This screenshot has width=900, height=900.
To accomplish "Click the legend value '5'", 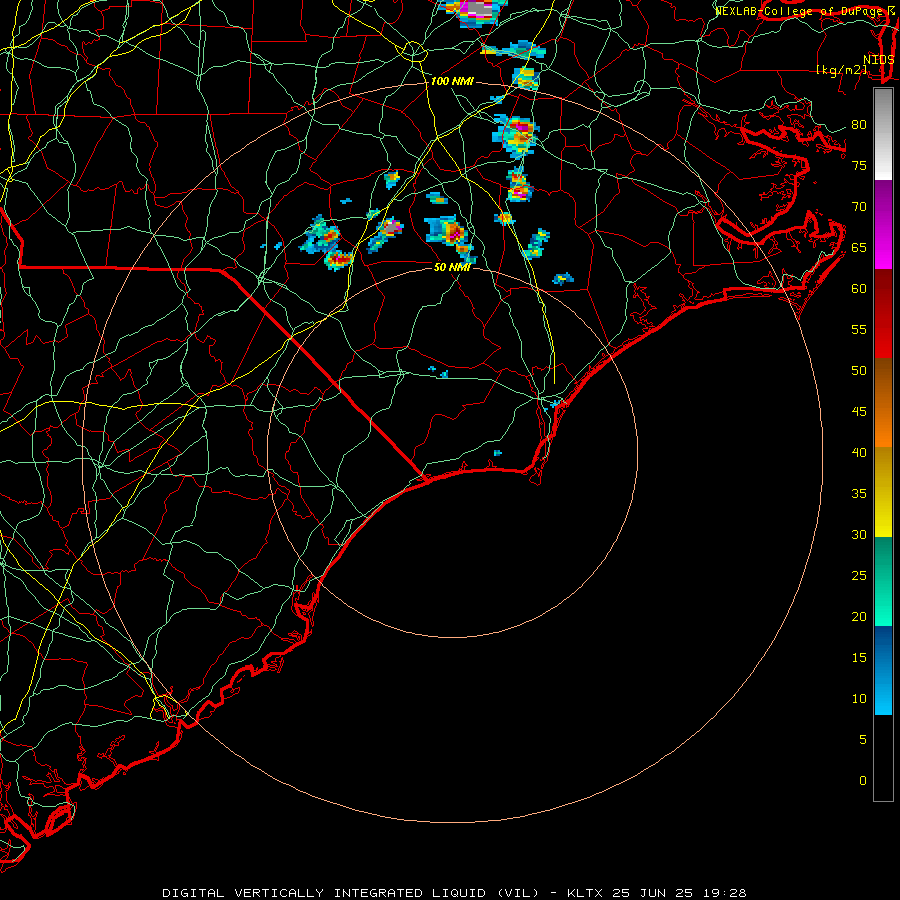I will coord(863,740).
